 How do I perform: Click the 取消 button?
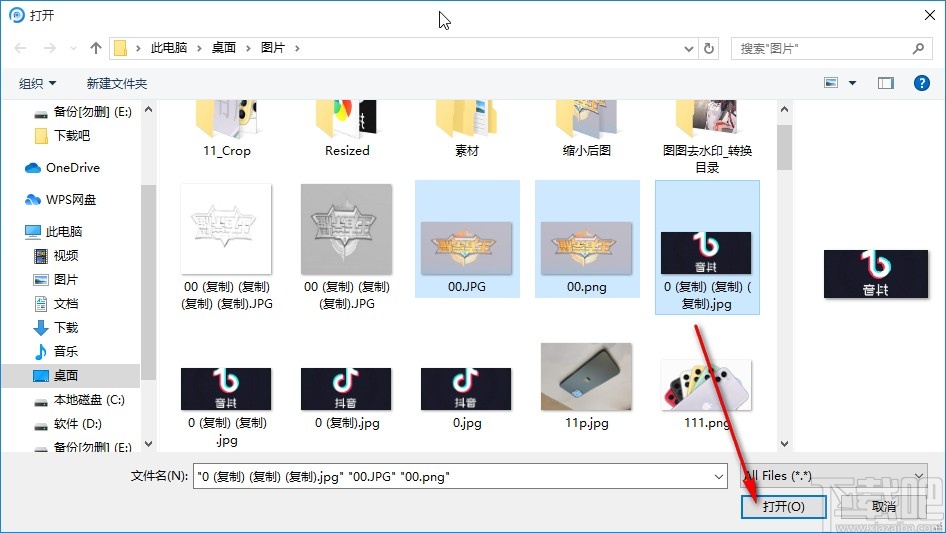pos(884,506)
